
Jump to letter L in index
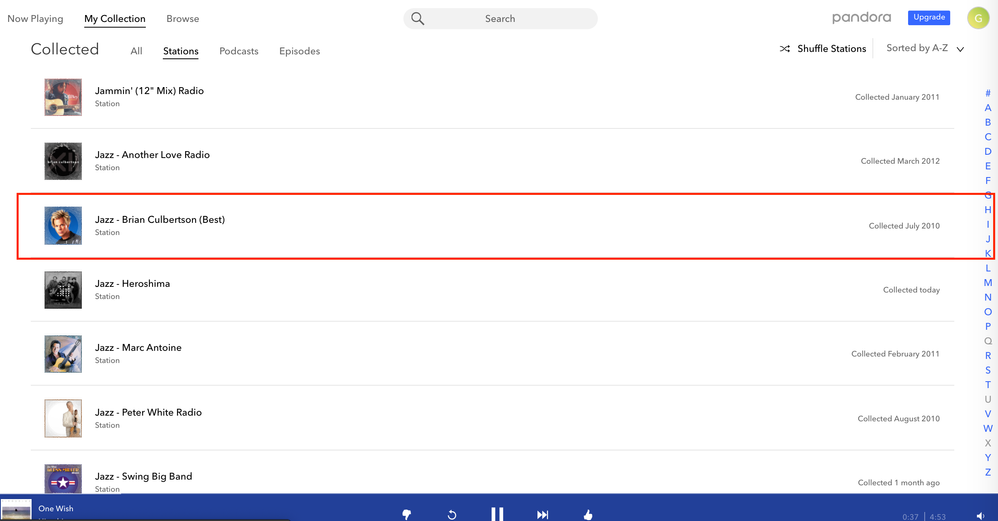(x=988, y=268)
